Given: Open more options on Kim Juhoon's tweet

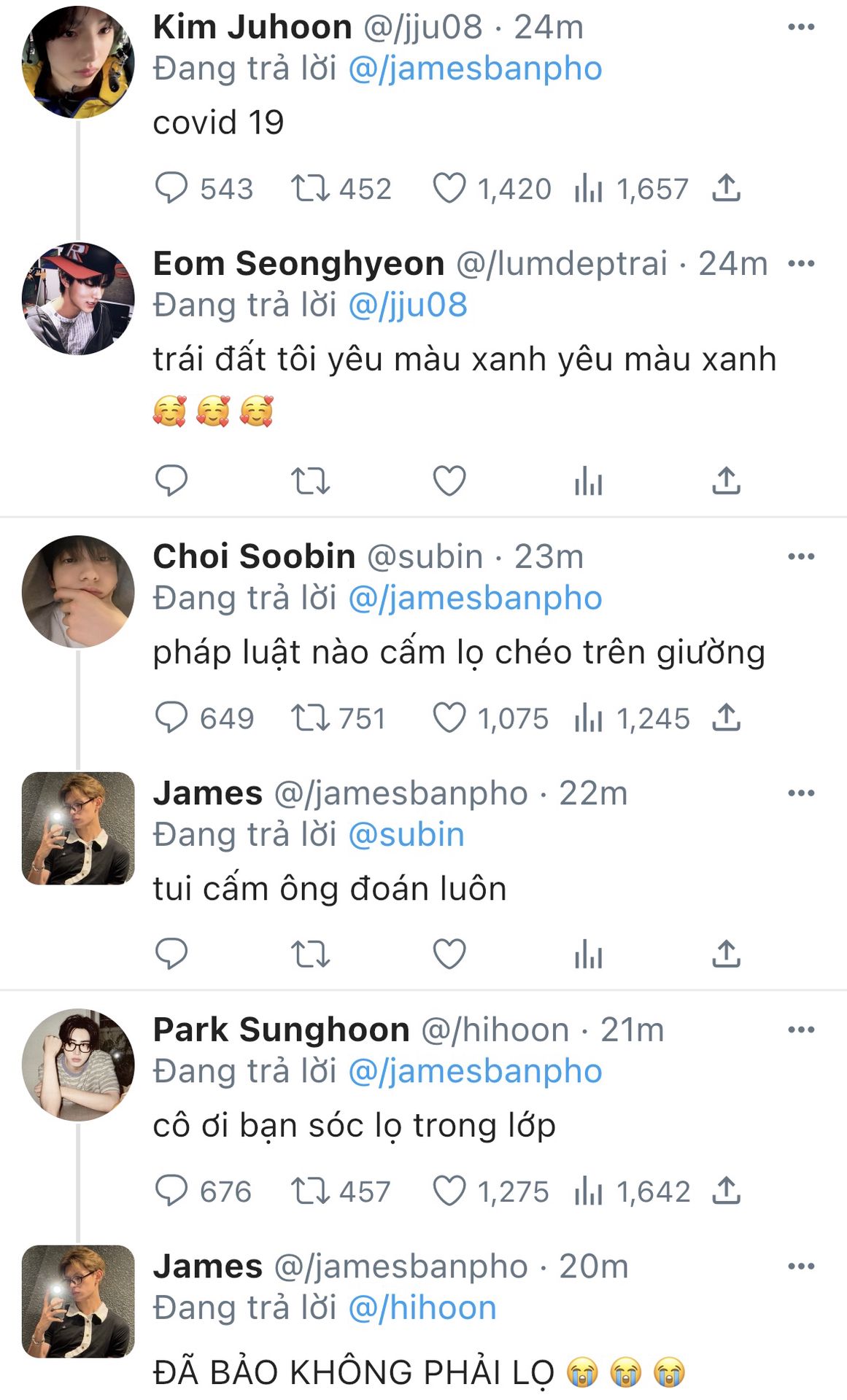Looking at the screenshot, I should pos(801,27).
